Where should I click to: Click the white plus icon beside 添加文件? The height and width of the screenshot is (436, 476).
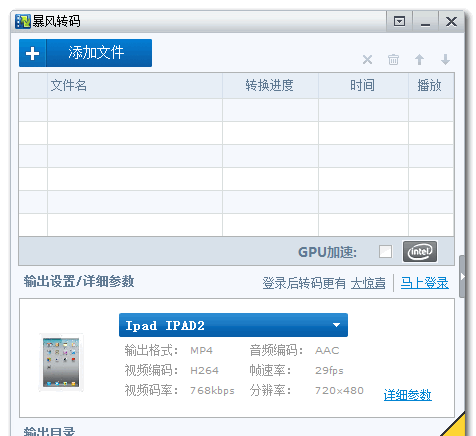pos(32,53)
